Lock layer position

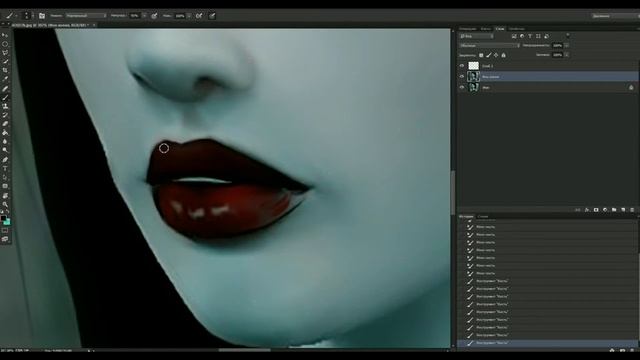[x=496, y=55]
